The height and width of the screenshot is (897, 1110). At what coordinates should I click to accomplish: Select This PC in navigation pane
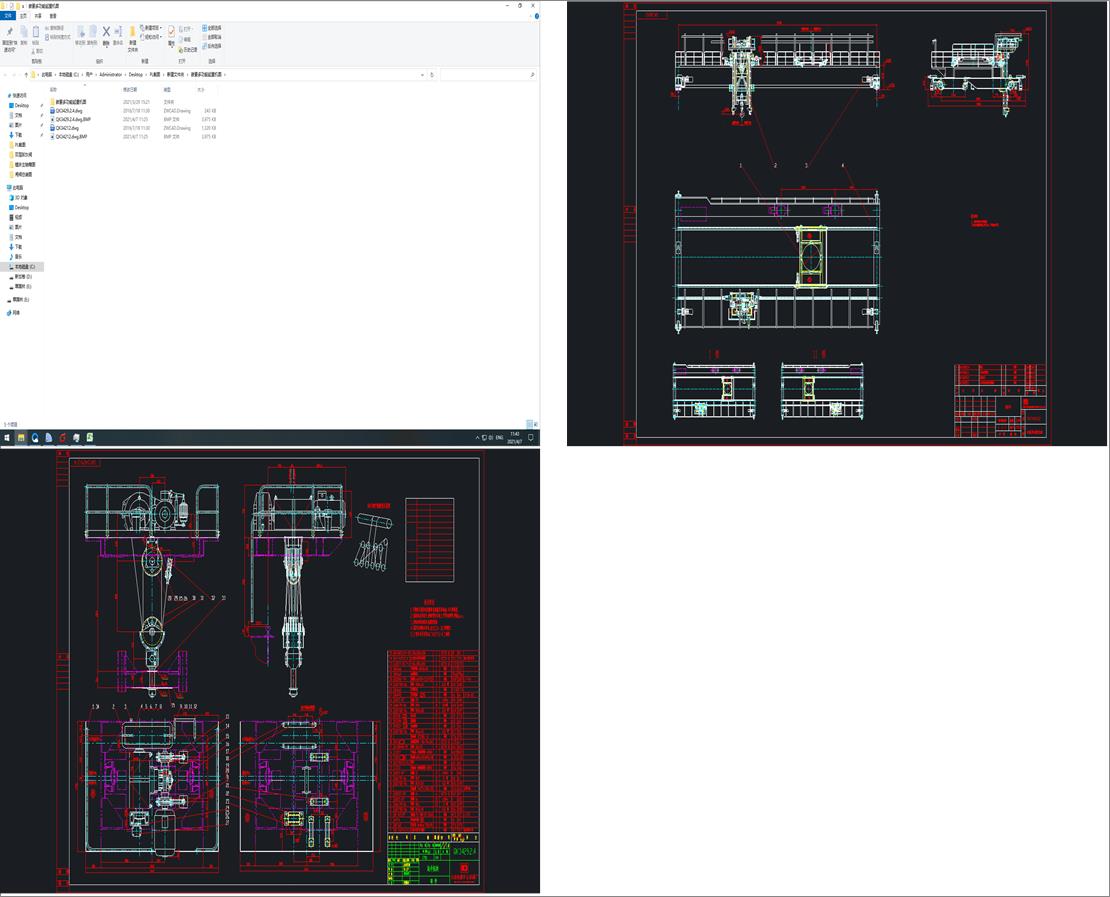coord(16,188)
